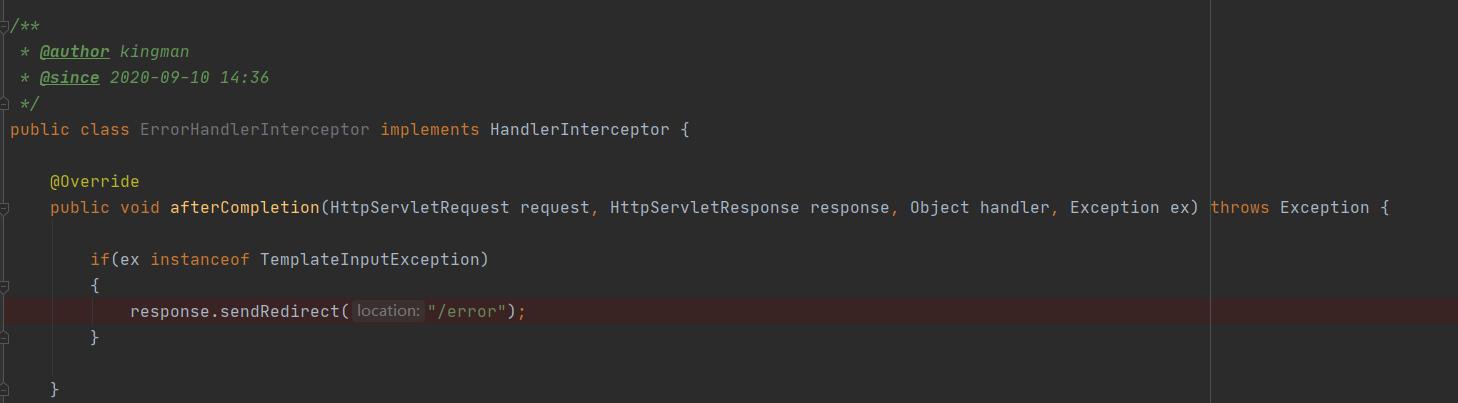Screen dimensions: 1458x403
Task: Click the ErrorHandlerInterceptor class name
Action: click(255, 129)
